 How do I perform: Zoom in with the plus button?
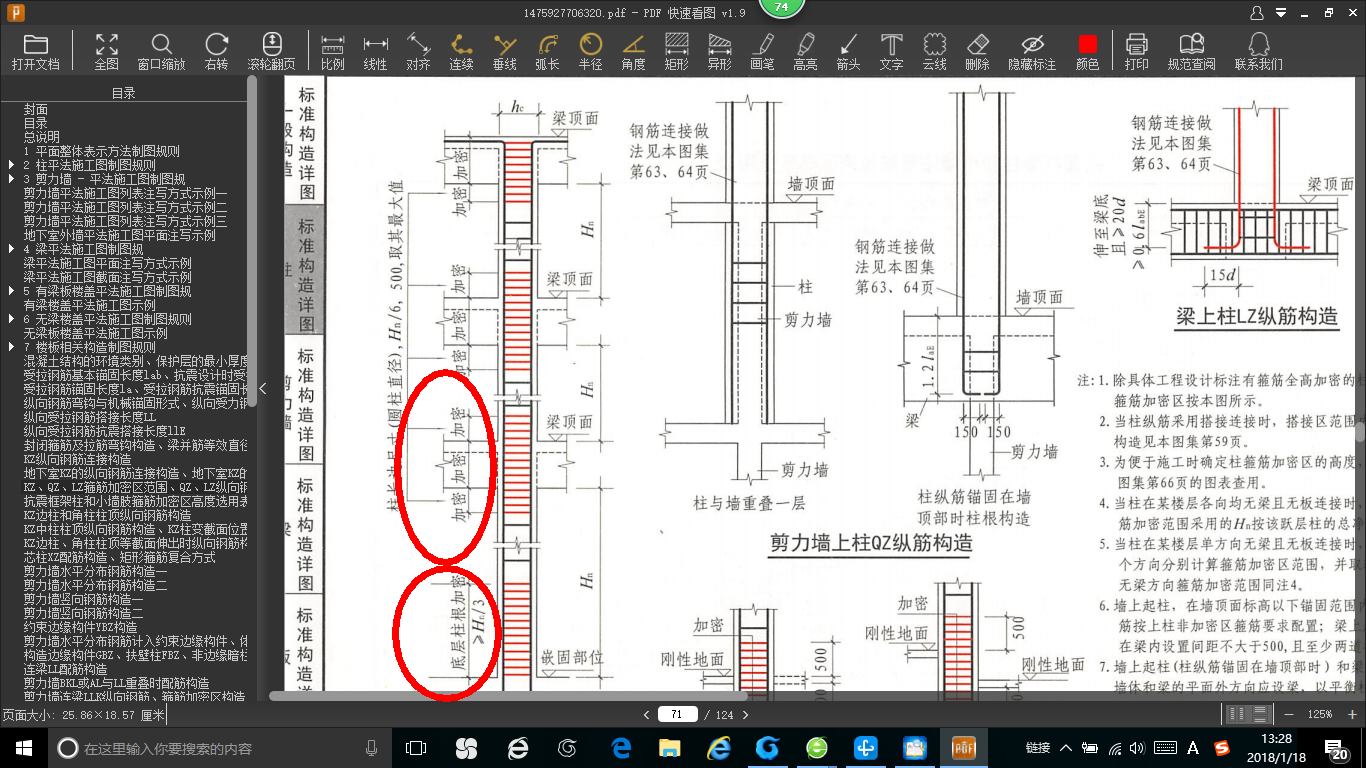pyautogui.click(x=1350, y=714)
